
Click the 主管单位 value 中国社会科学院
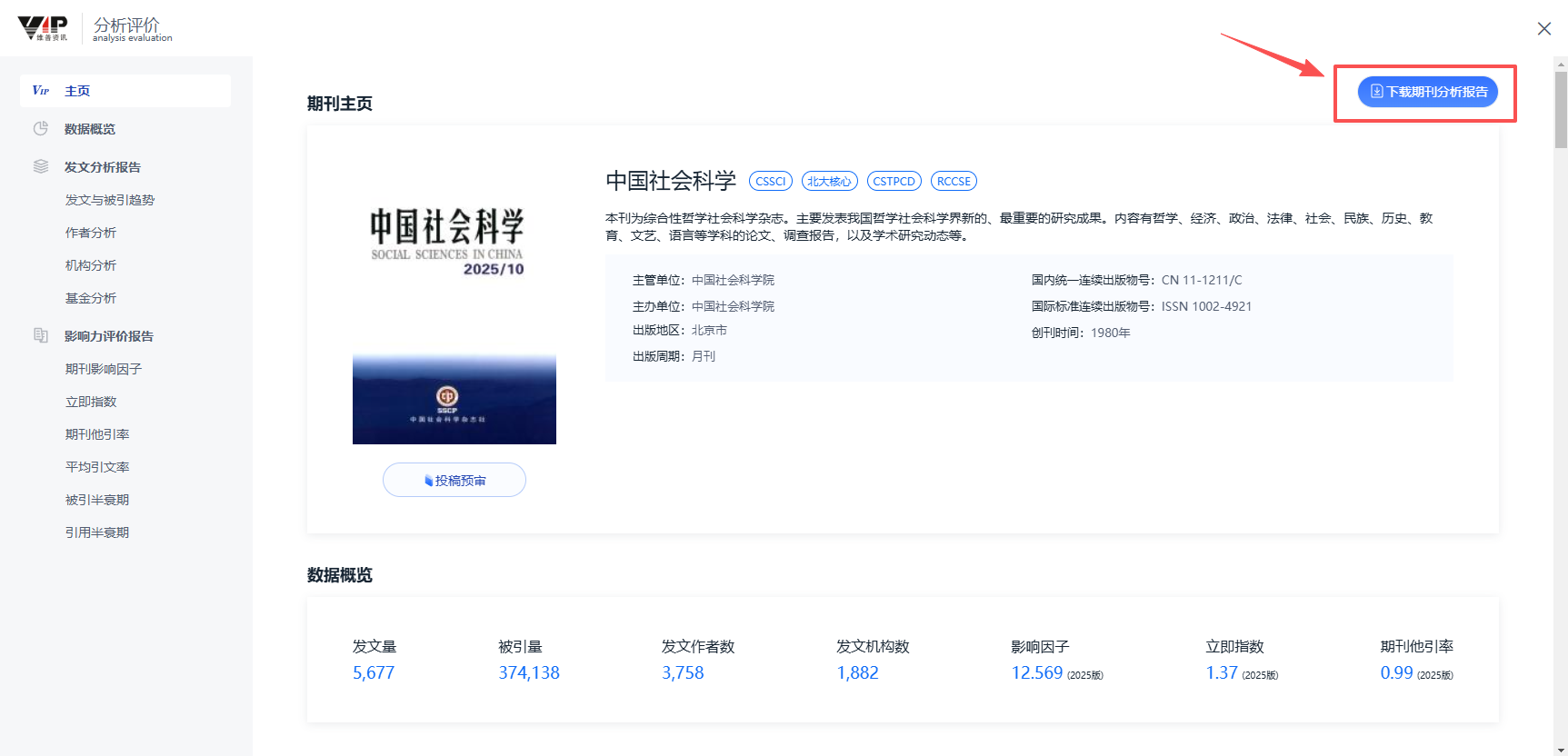click(733, 280)
